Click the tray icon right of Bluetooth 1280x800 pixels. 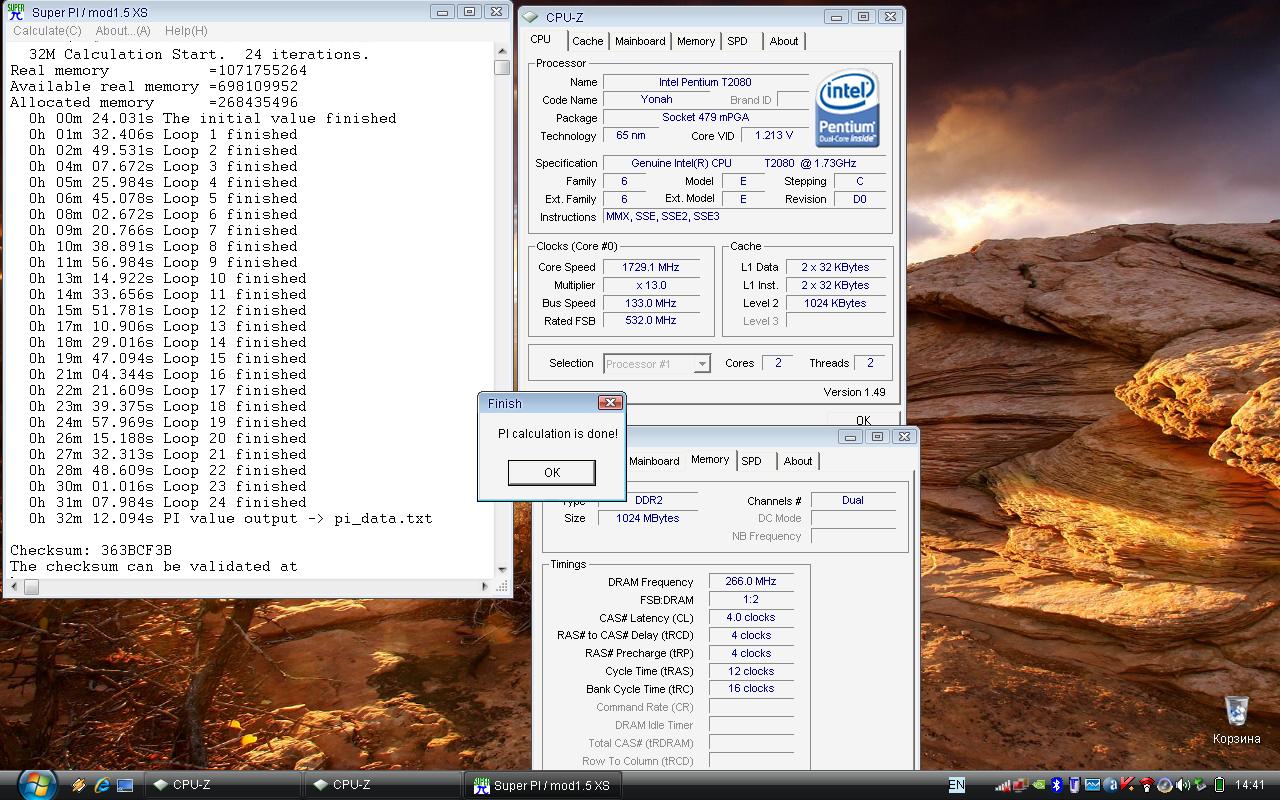pyautogui.click(x=1075, y=785)
